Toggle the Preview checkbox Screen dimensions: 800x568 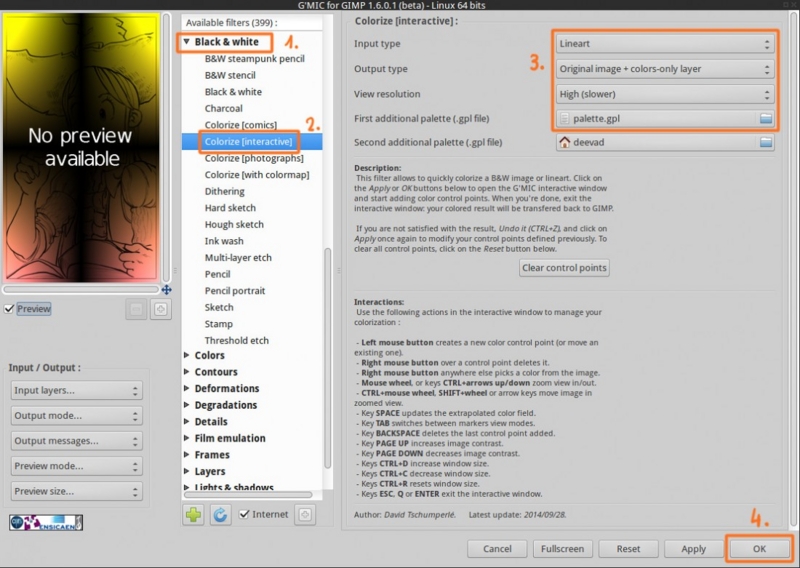tap(9, 309)
